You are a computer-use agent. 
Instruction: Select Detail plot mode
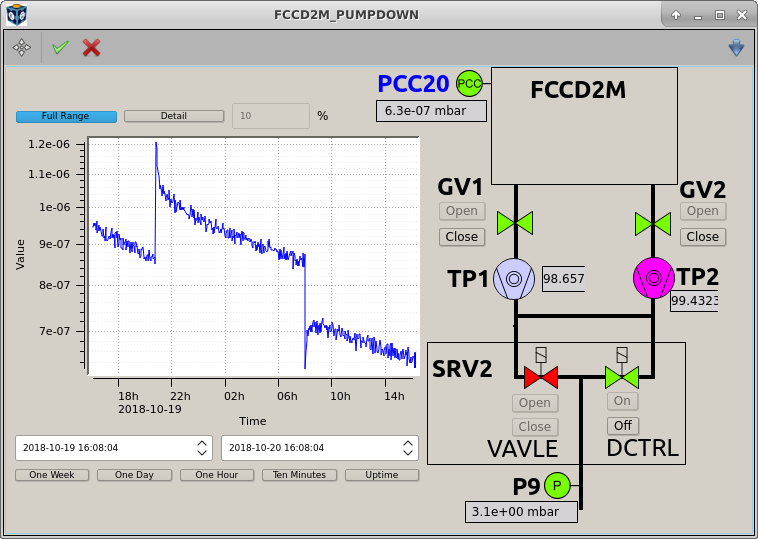174,116
